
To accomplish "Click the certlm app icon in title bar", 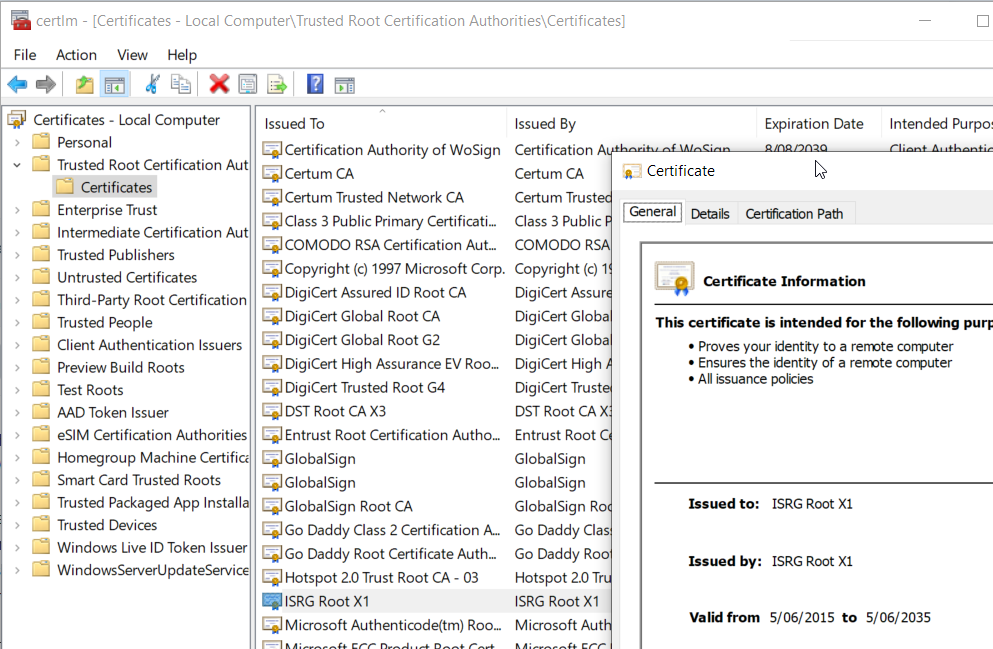I will point(20,20).
